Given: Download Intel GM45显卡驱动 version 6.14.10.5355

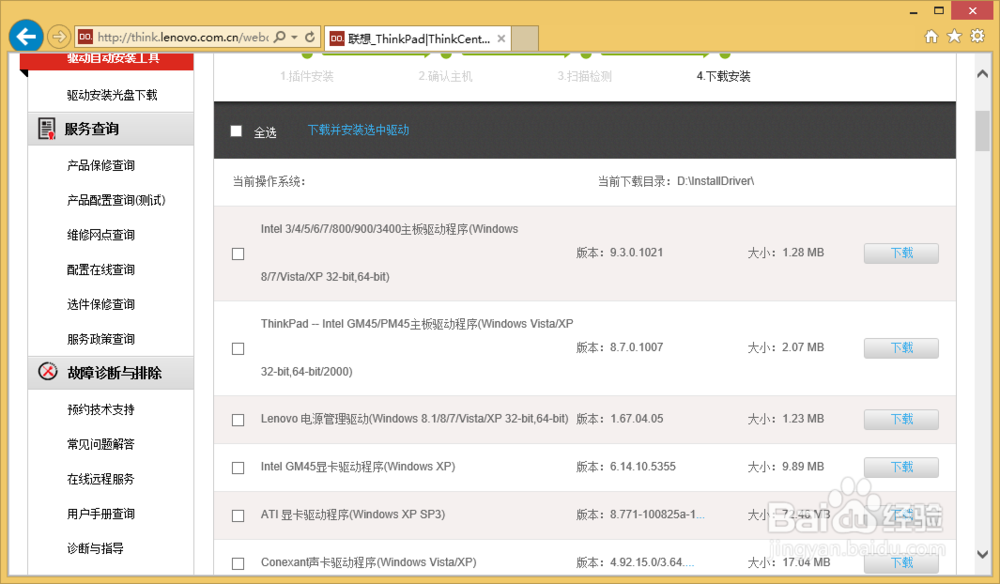Looking at the screenshot, I should 901,467.
